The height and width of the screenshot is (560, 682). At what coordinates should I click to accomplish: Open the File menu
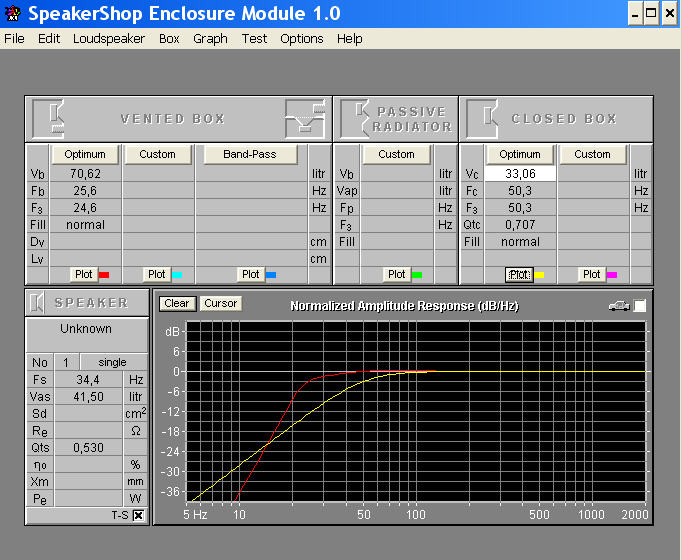14,39
